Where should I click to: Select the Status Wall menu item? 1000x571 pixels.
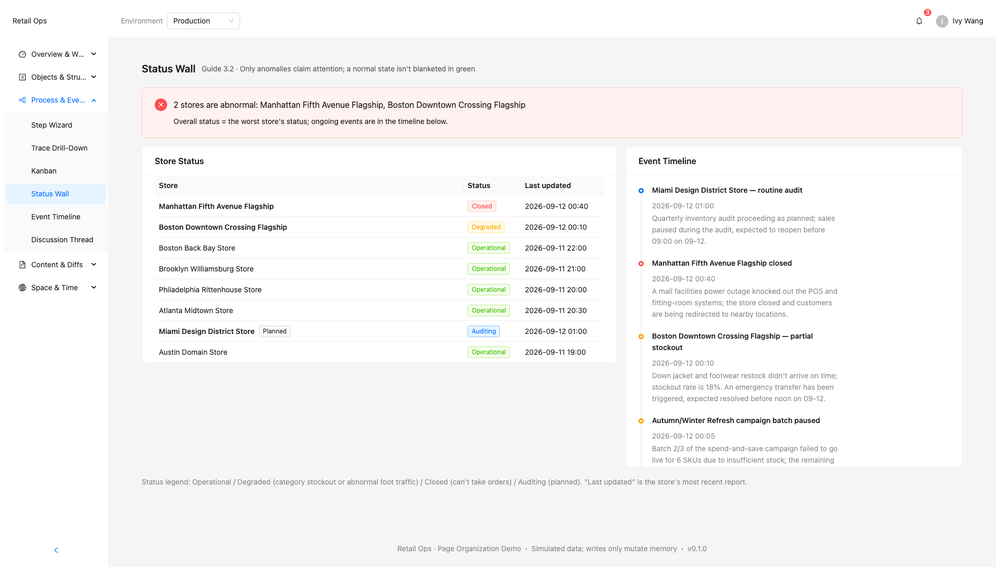(56, 194)
